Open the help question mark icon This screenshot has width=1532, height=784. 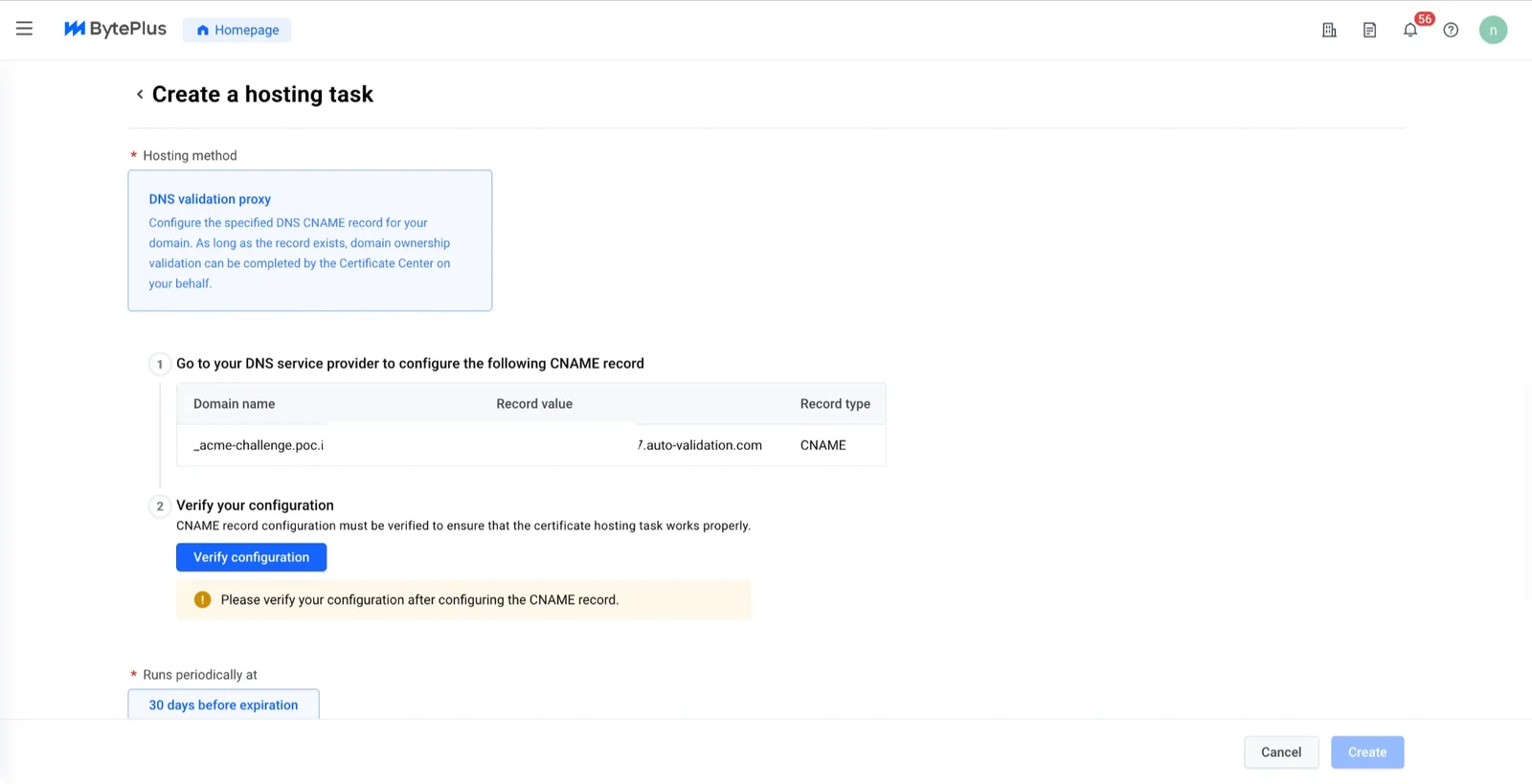[1451, 30]
